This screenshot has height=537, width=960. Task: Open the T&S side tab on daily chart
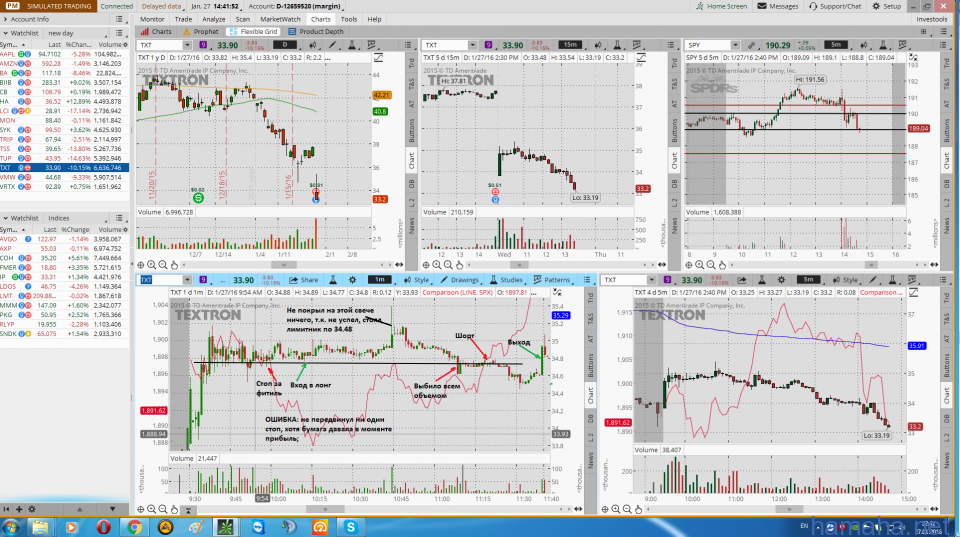tap(411, 83)
